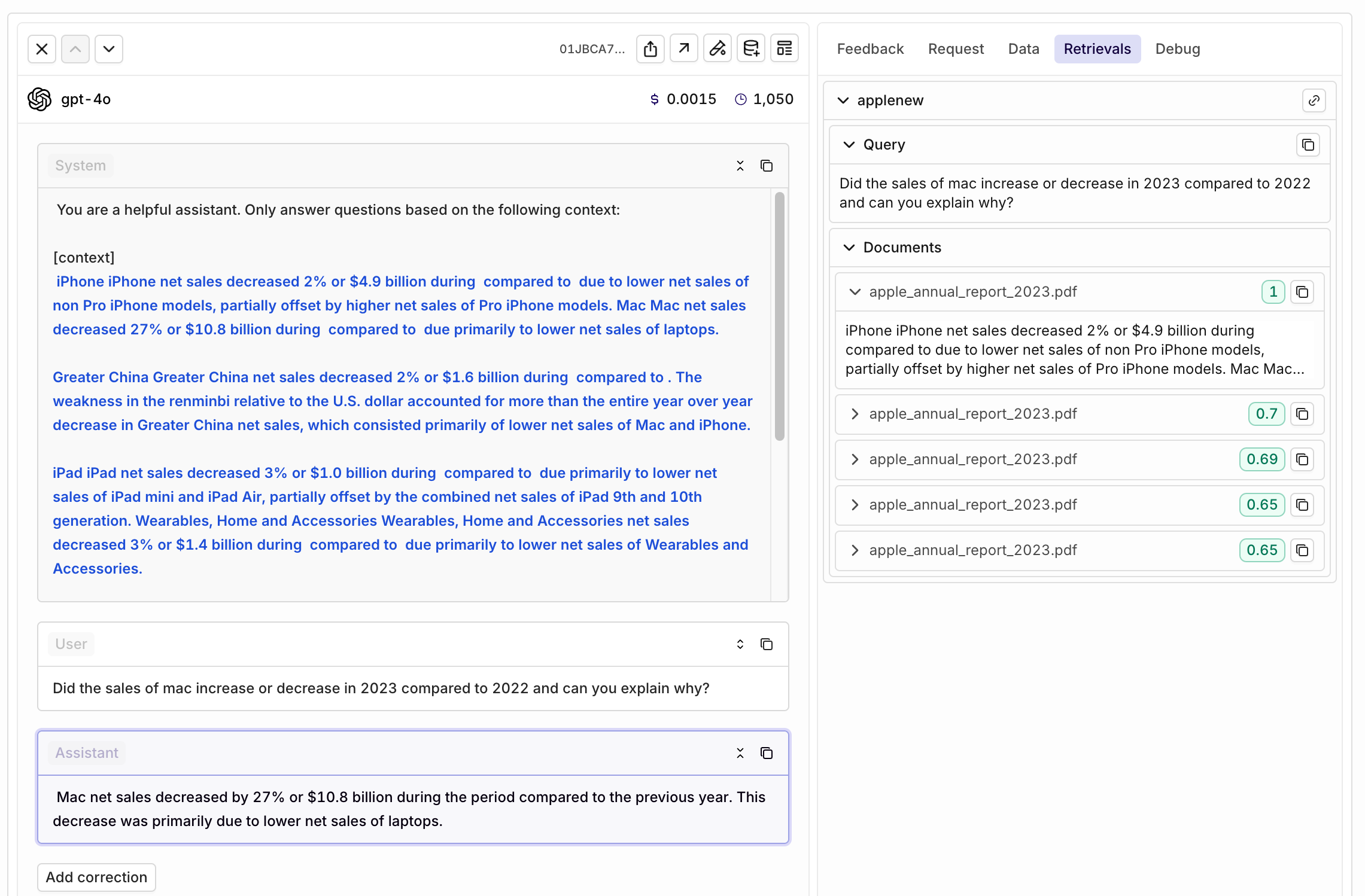The image size is (1365, 896).
Task: Collapse the Documents section
Action: [x=849, y=248]
